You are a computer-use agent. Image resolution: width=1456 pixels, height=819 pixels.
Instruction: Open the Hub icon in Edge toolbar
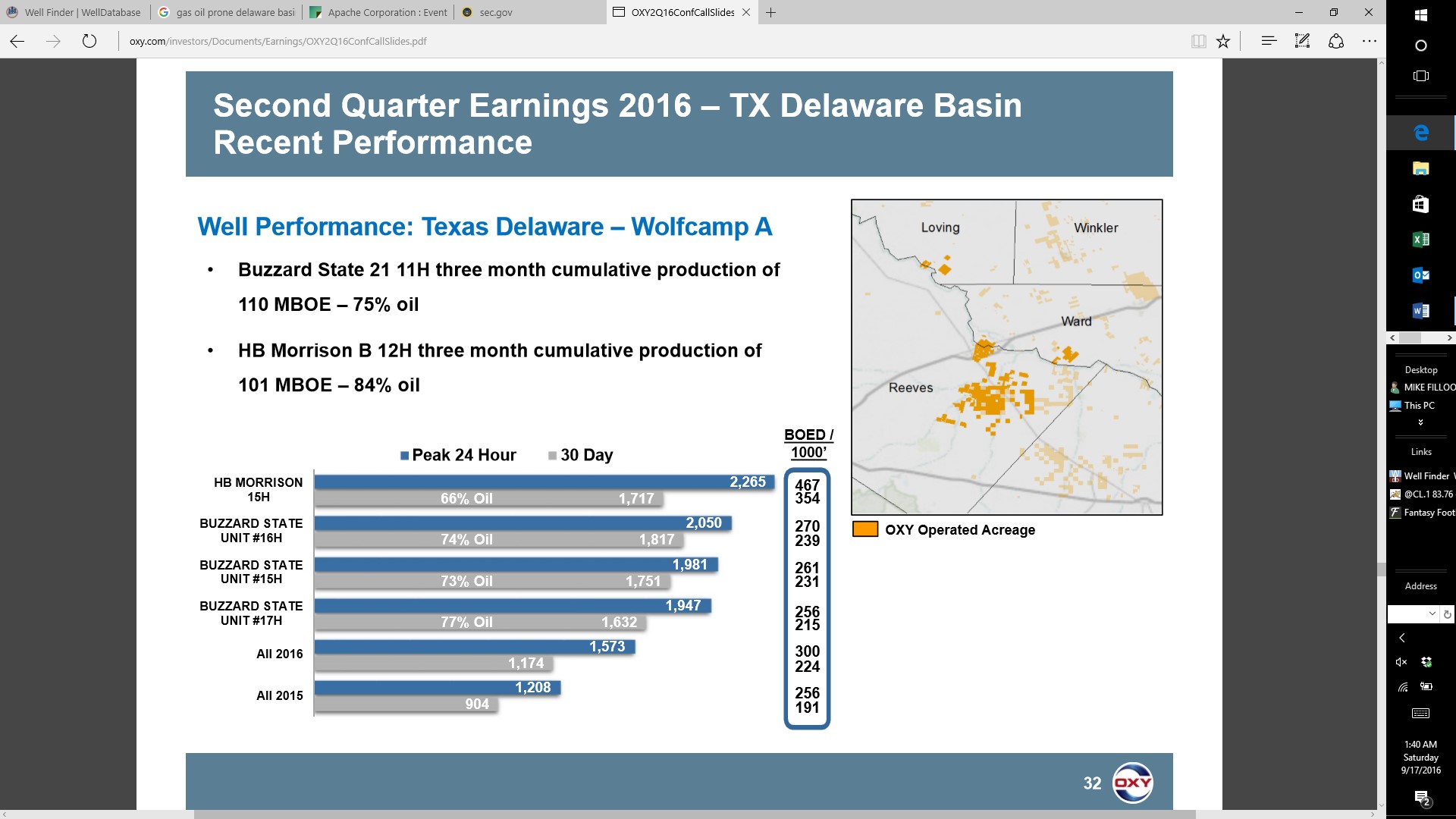[1269, 41]
